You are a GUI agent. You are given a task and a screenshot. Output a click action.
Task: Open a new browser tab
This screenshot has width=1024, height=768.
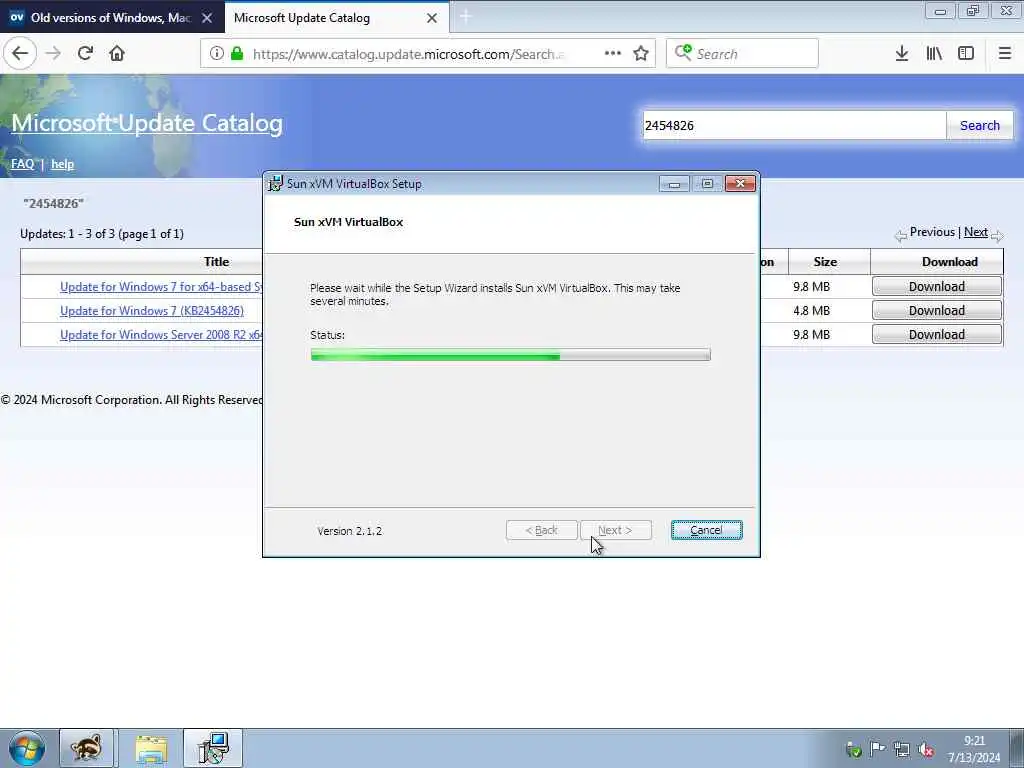[x=466, y=17]
